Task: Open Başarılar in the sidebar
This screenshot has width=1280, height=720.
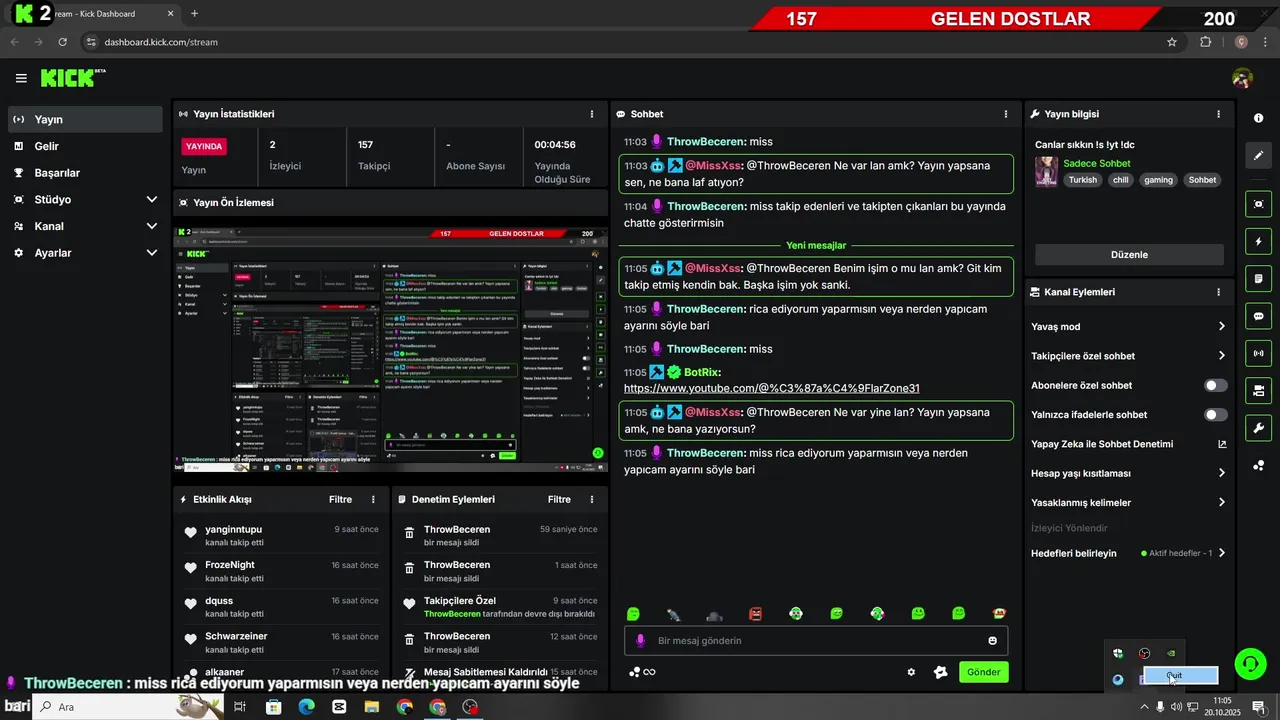Action: click(x=85, y=173)
